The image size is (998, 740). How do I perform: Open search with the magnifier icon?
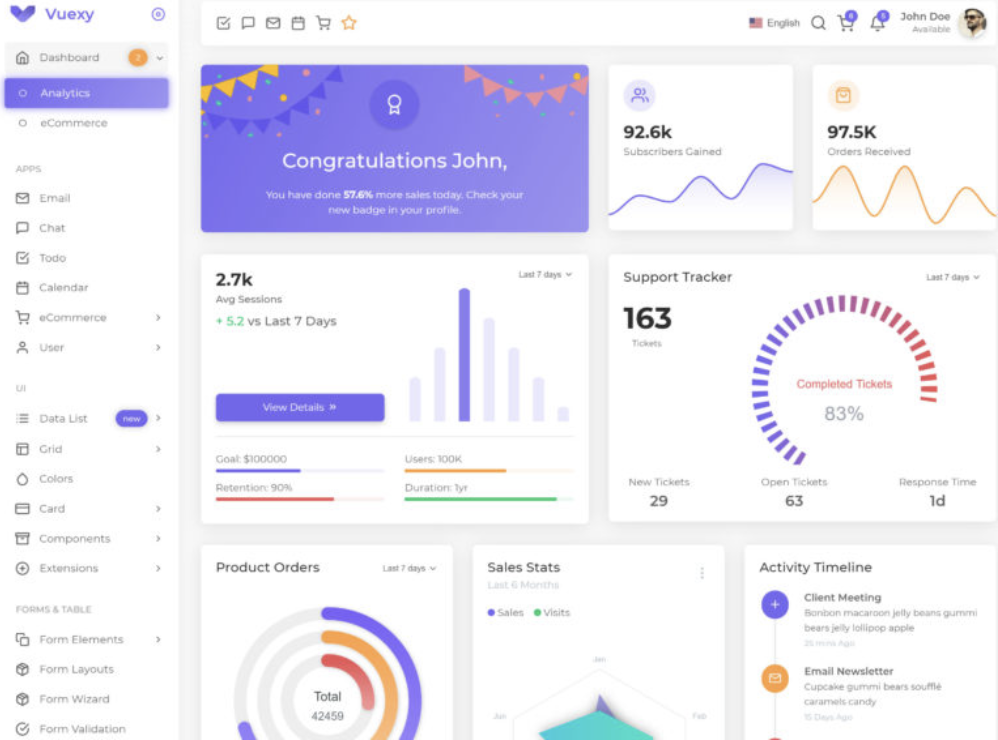(x=818, y=22)
